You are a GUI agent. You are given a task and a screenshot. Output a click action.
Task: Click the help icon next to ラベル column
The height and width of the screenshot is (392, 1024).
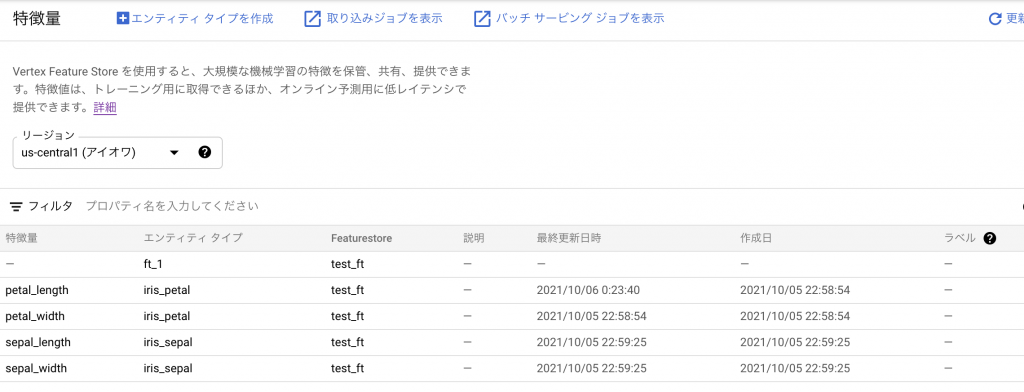(x=989, y=238)
